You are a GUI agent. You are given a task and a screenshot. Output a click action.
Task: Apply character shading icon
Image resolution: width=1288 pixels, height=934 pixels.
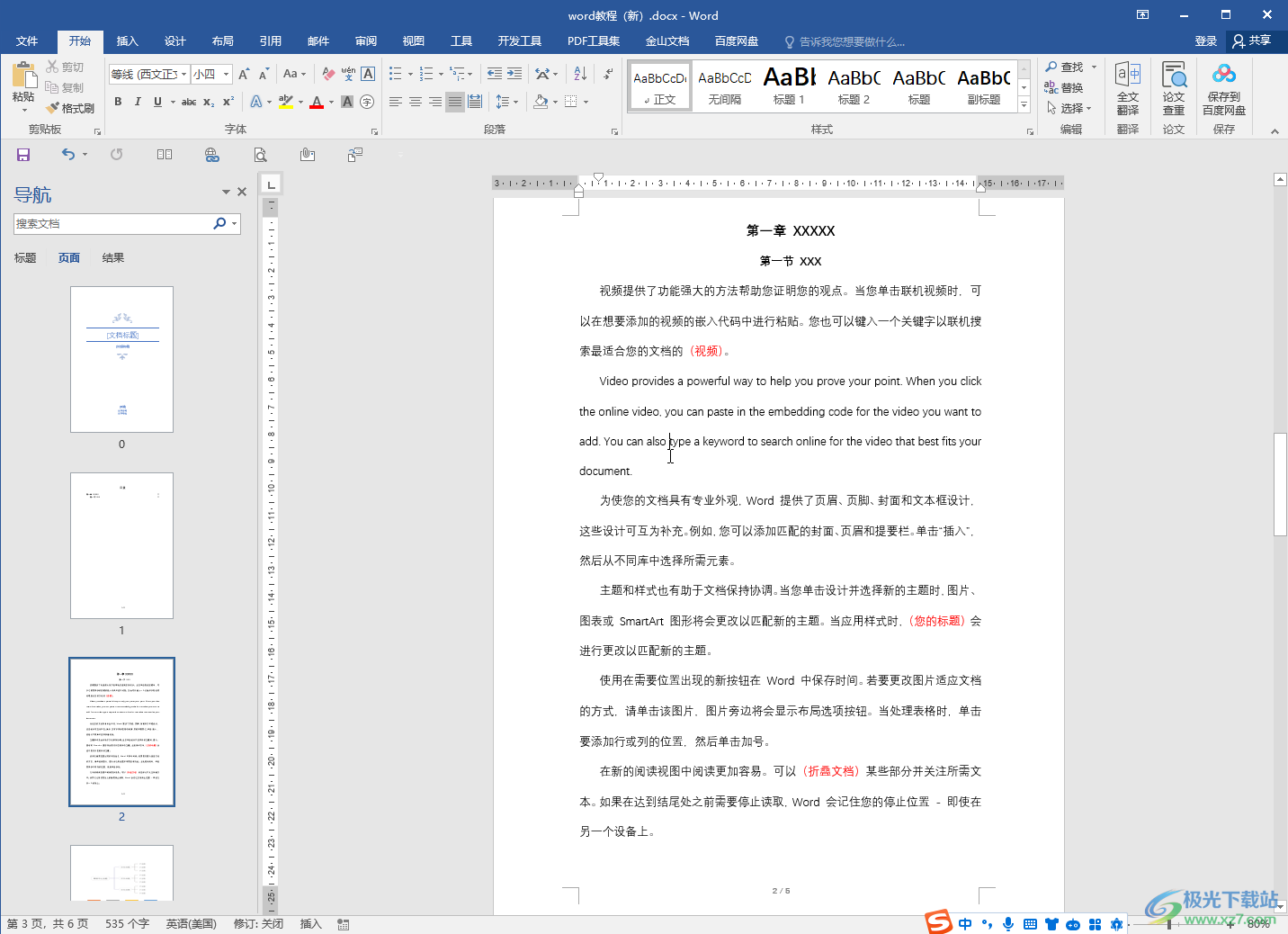point(347,102)
